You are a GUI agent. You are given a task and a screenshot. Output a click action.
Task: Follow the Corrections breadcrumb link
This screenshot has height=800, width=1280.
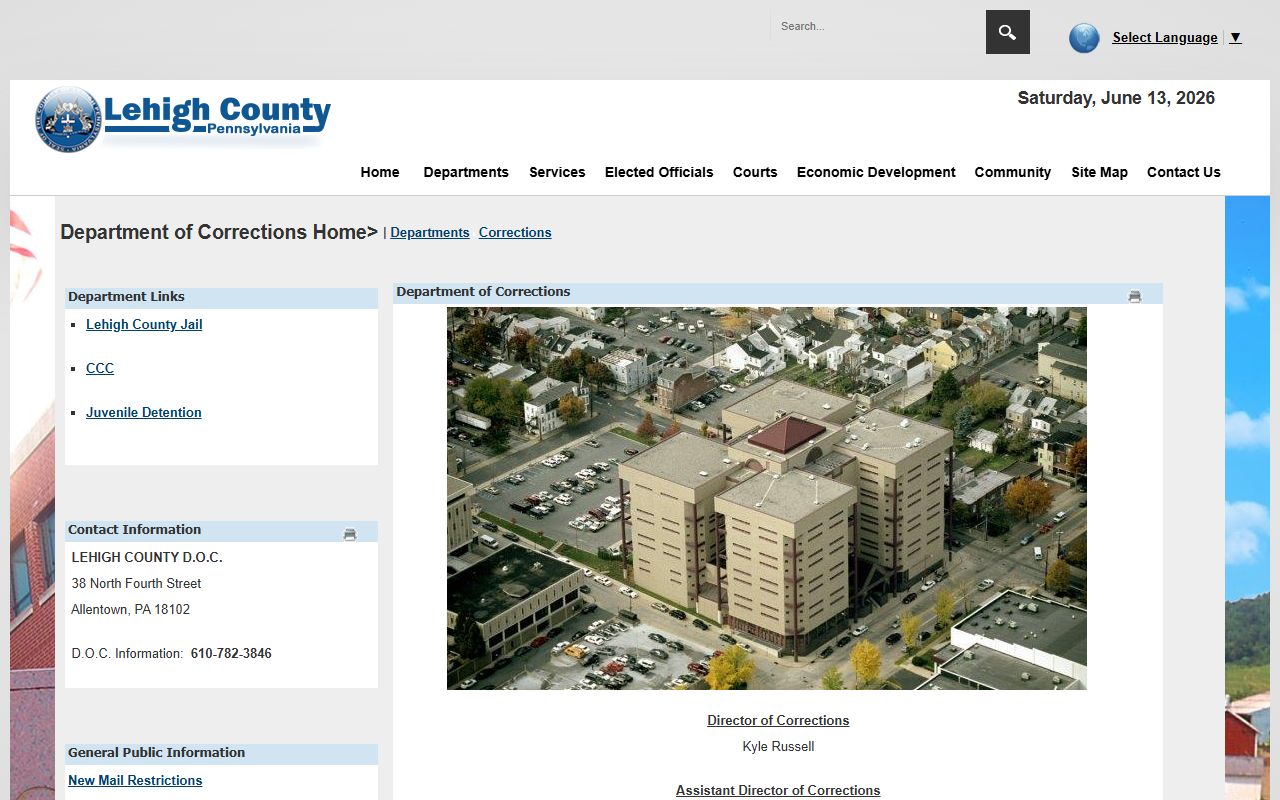[515, 232]
